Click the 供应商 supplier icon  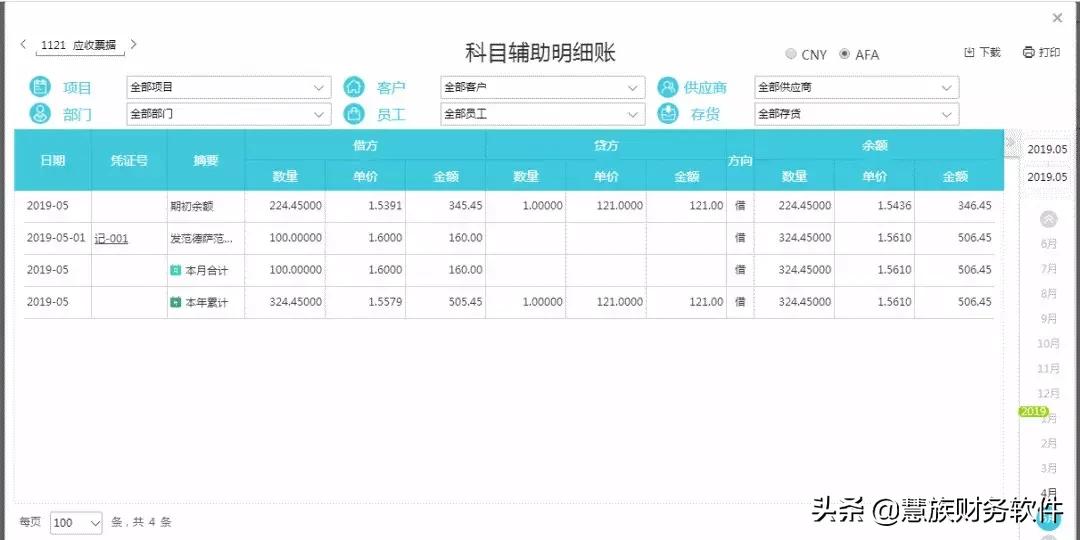[x=668, y=87]
